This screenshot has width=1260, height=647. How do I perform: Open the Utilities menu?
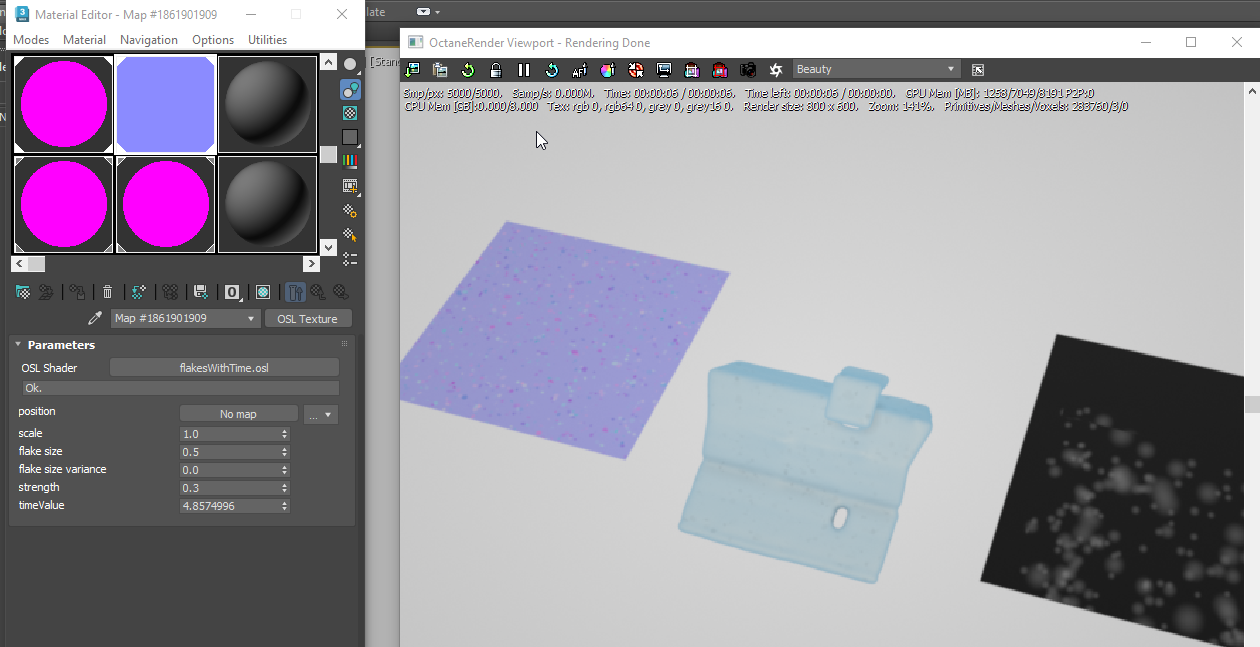(268, 40)
